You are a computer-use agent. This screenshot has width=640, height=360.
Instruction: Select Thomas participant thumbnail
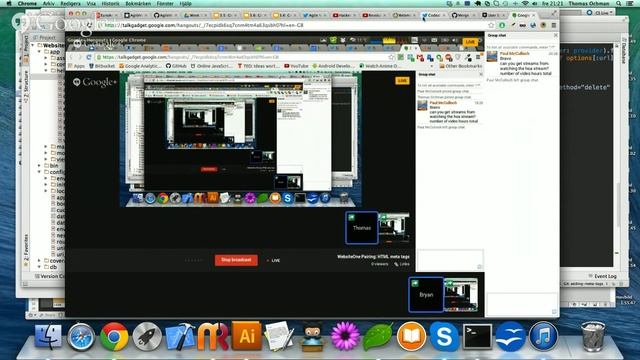pyautogui.click(x=362, y=228)
